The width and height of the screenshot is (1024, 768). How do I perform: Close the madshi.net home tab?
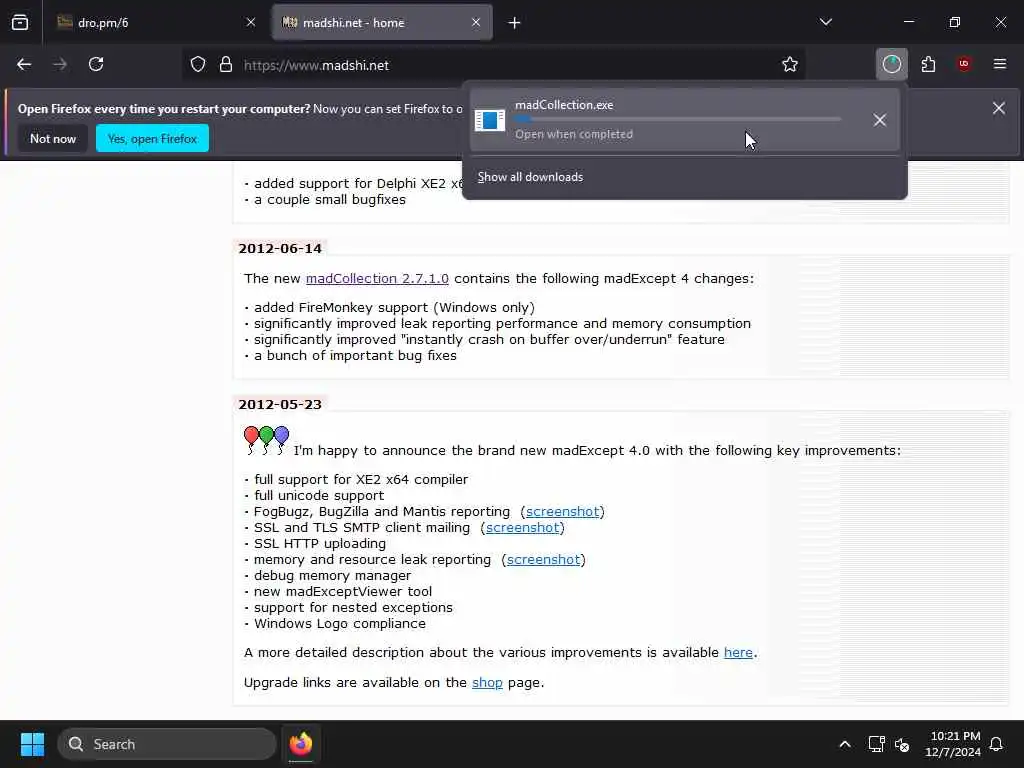[x=476, y=23]
